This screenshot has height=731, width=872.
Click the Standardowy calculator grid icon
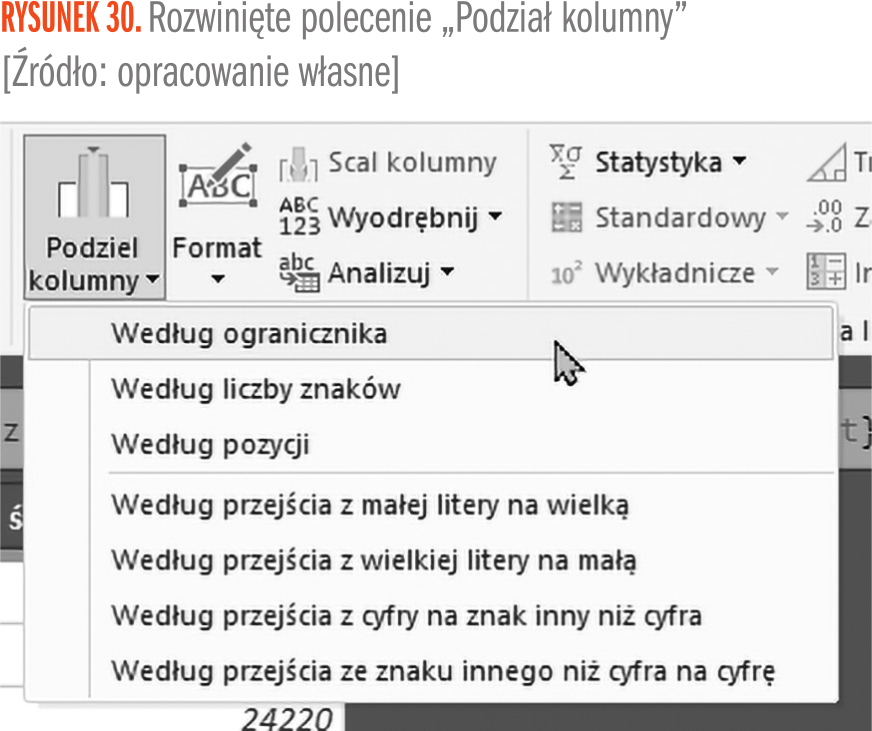566,217
